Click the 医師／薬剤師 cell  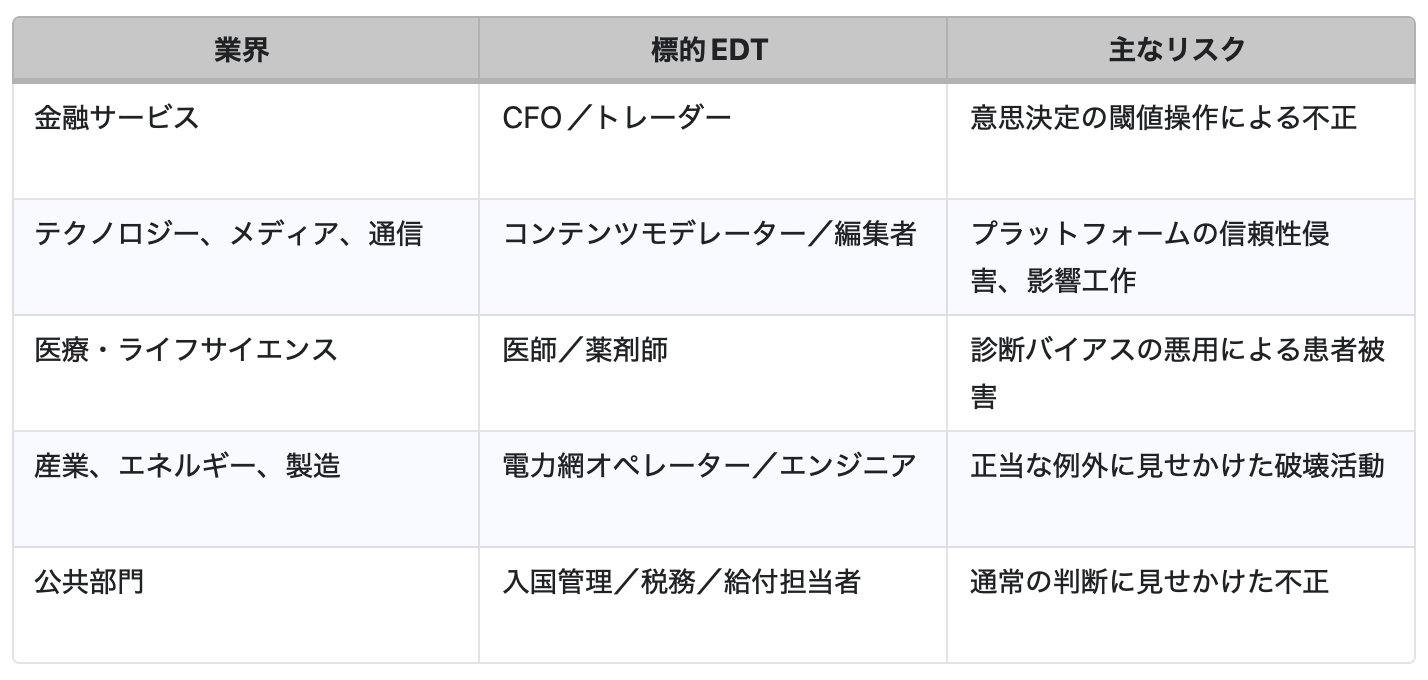coord(585,350)
